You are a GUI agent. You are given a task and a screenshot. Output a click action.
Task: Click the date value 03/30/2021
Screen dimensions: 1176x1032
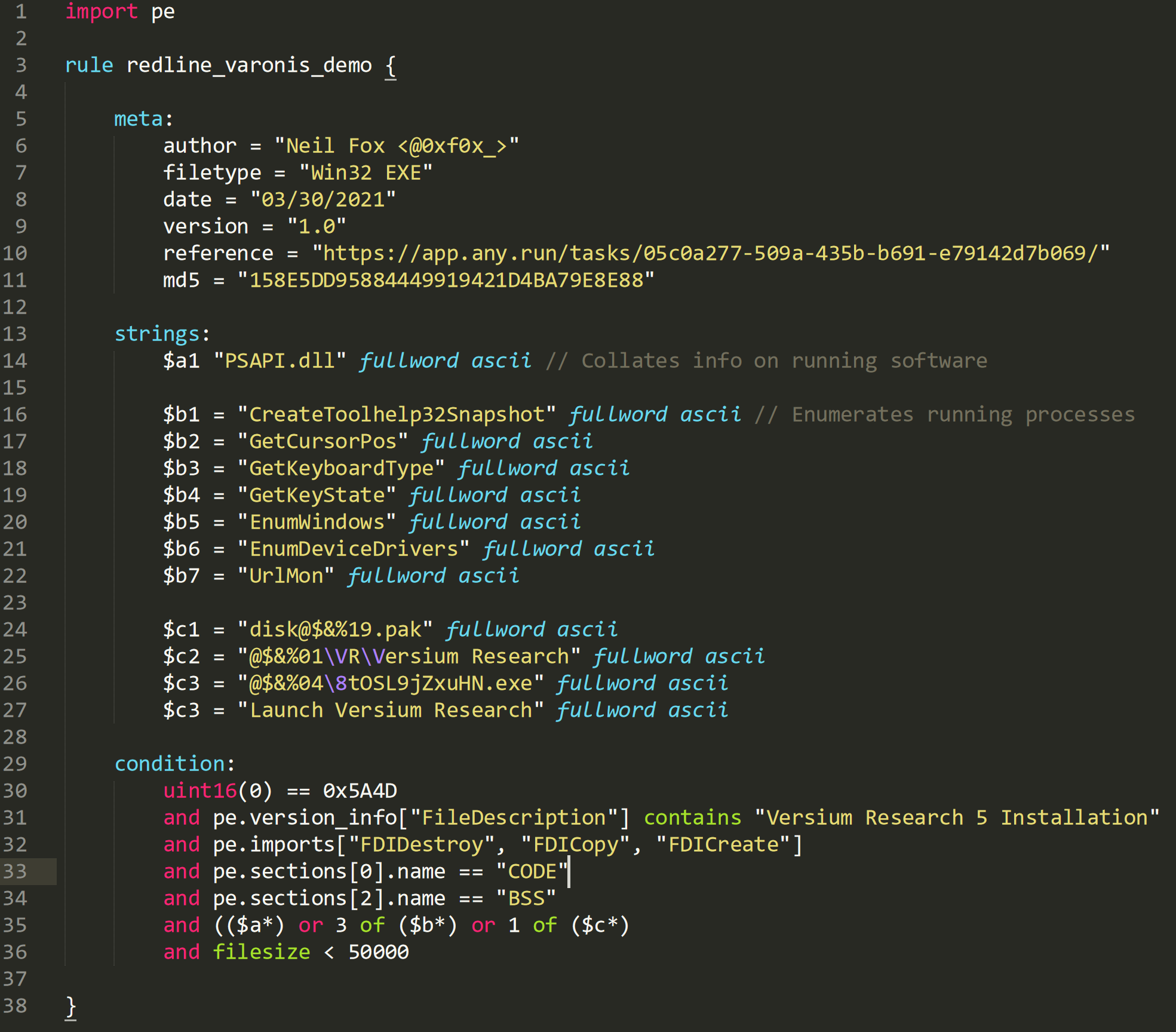coord(323,199)
